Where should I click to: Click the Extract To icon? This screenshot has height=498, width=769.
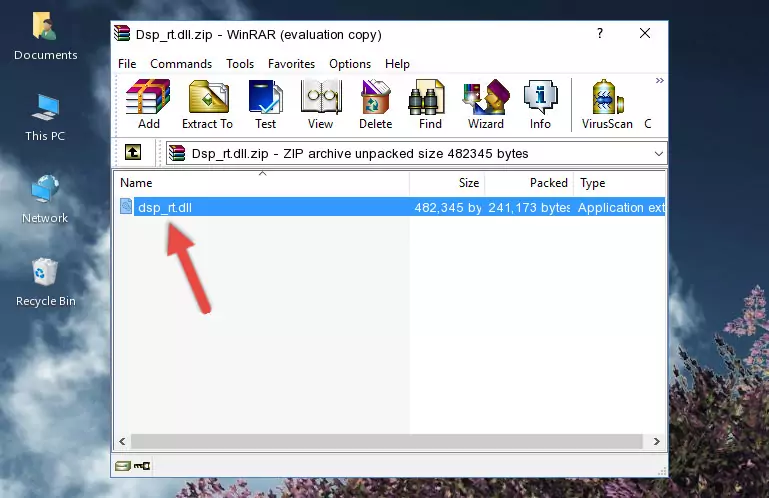[207, 104]
